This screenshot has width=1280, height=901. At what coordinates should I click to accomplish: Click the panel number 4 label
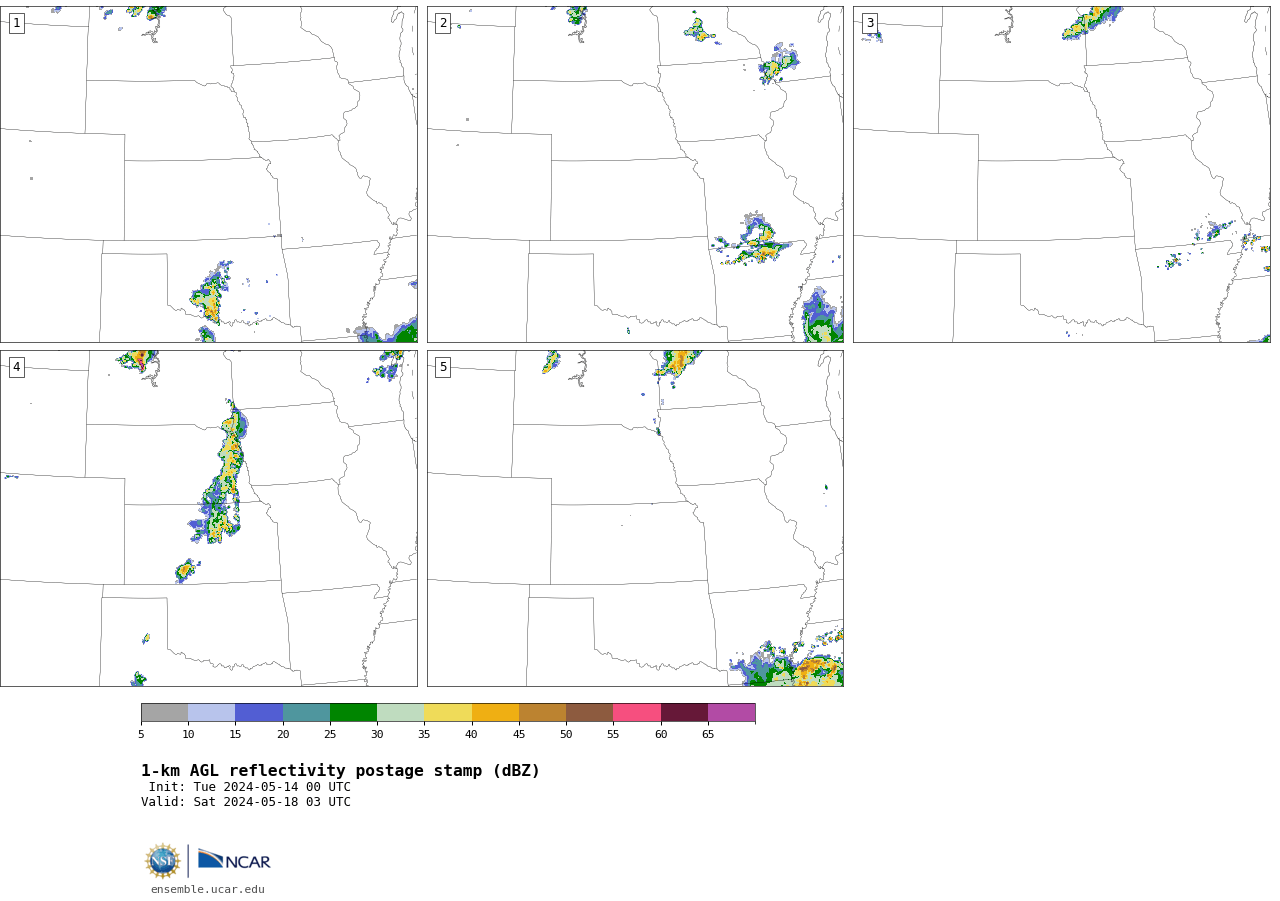coord(16,367)
